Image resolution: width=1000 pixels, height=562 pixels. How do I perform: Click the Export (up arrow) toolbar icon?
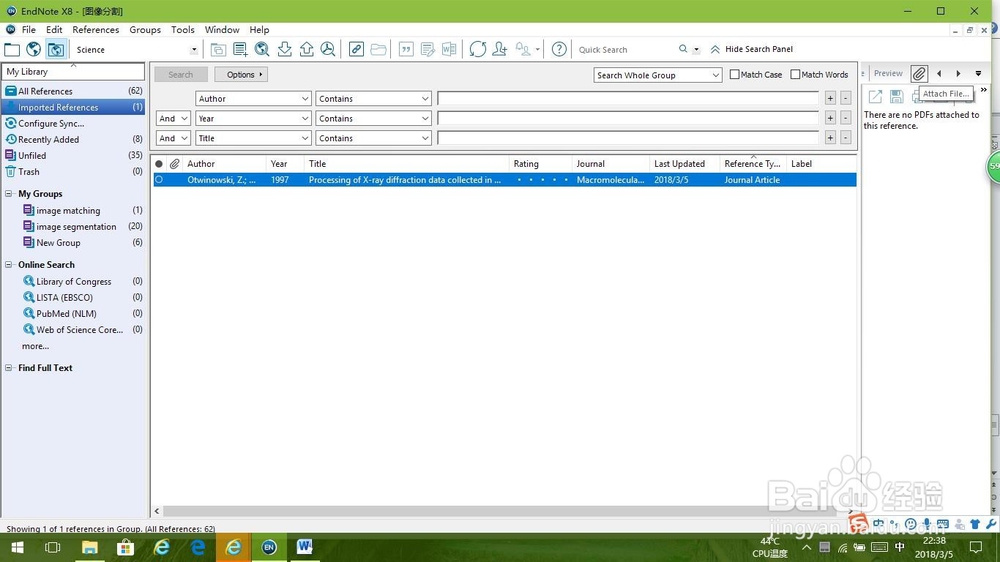[307, 49]
